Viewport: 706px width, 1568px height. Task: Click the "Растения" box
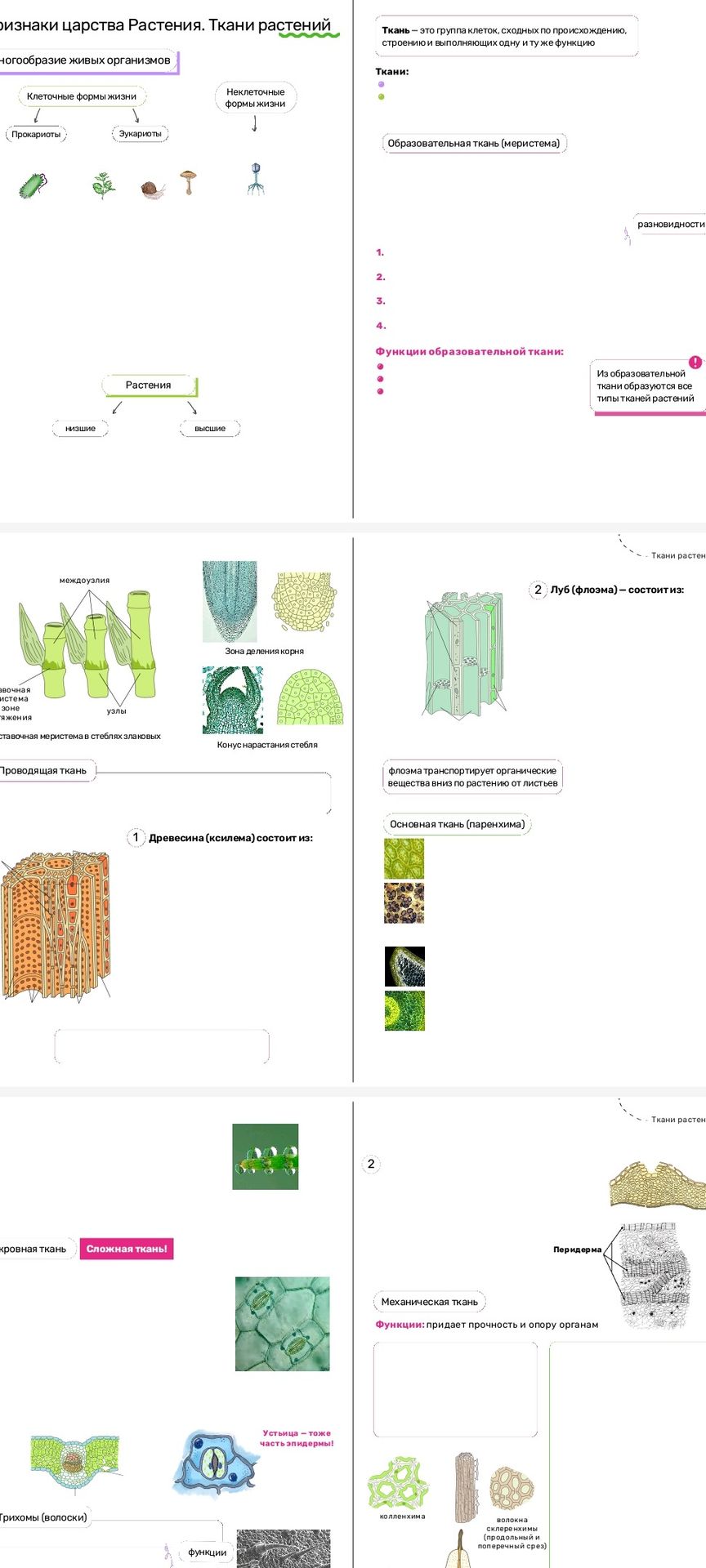149,385
